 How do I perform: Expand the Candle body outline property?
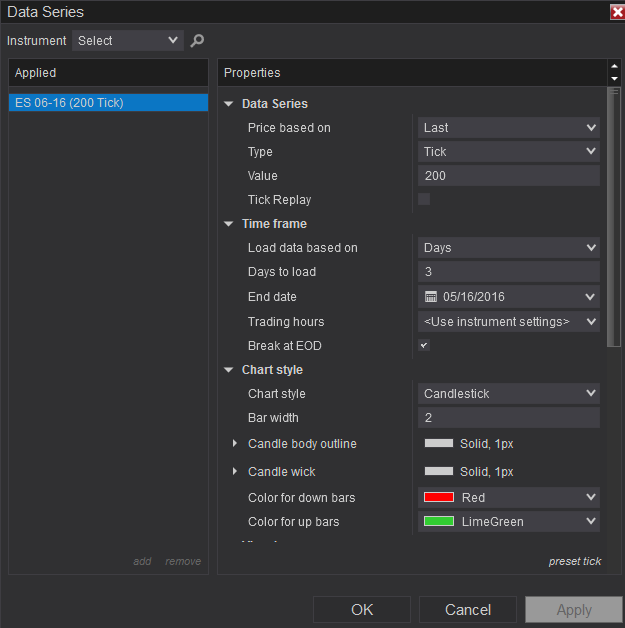click(235, 443)
